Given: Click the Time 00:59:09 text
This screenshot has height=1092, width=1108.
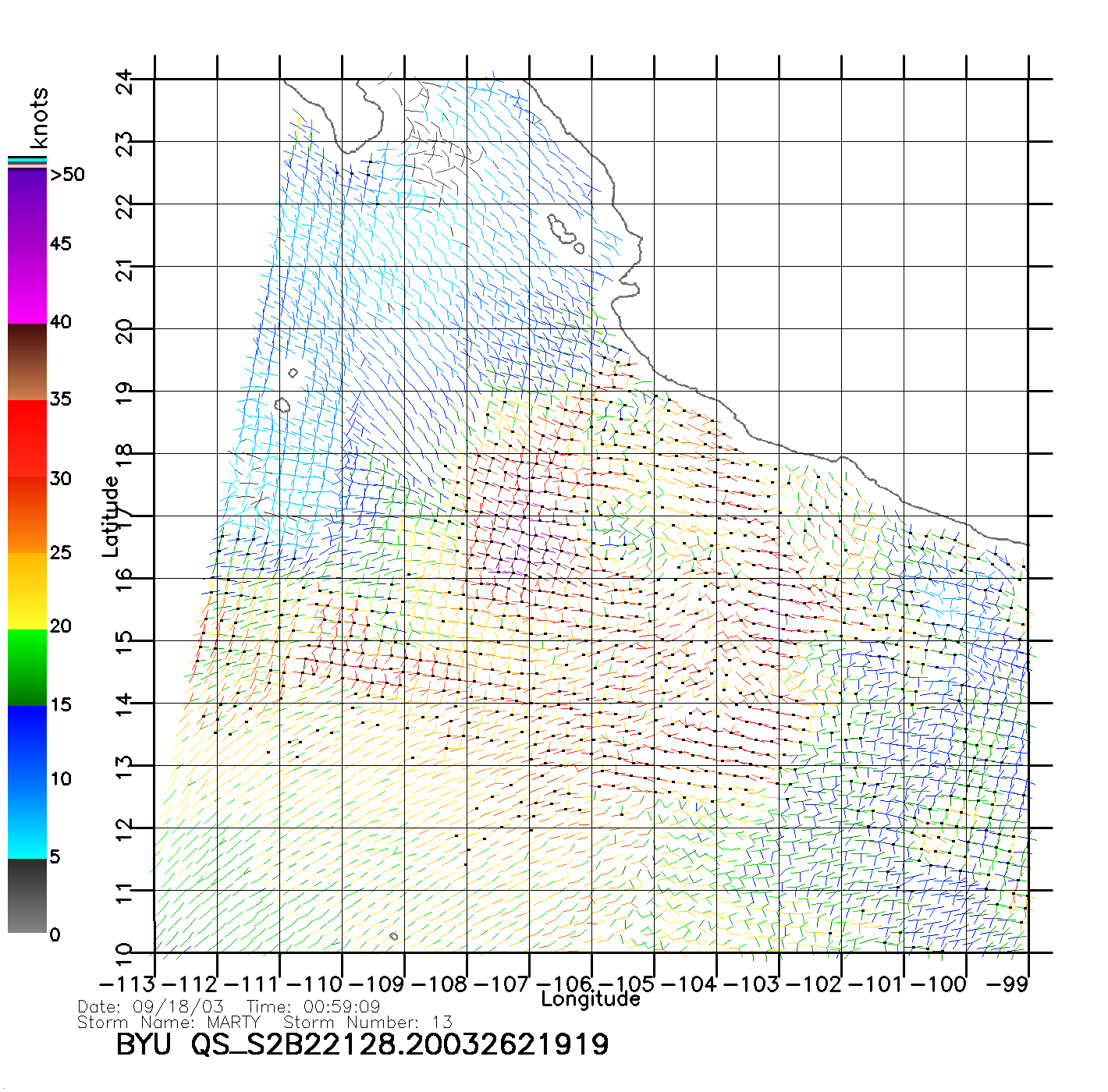Looking at the screenshot, I should [x=313, y=1007].
